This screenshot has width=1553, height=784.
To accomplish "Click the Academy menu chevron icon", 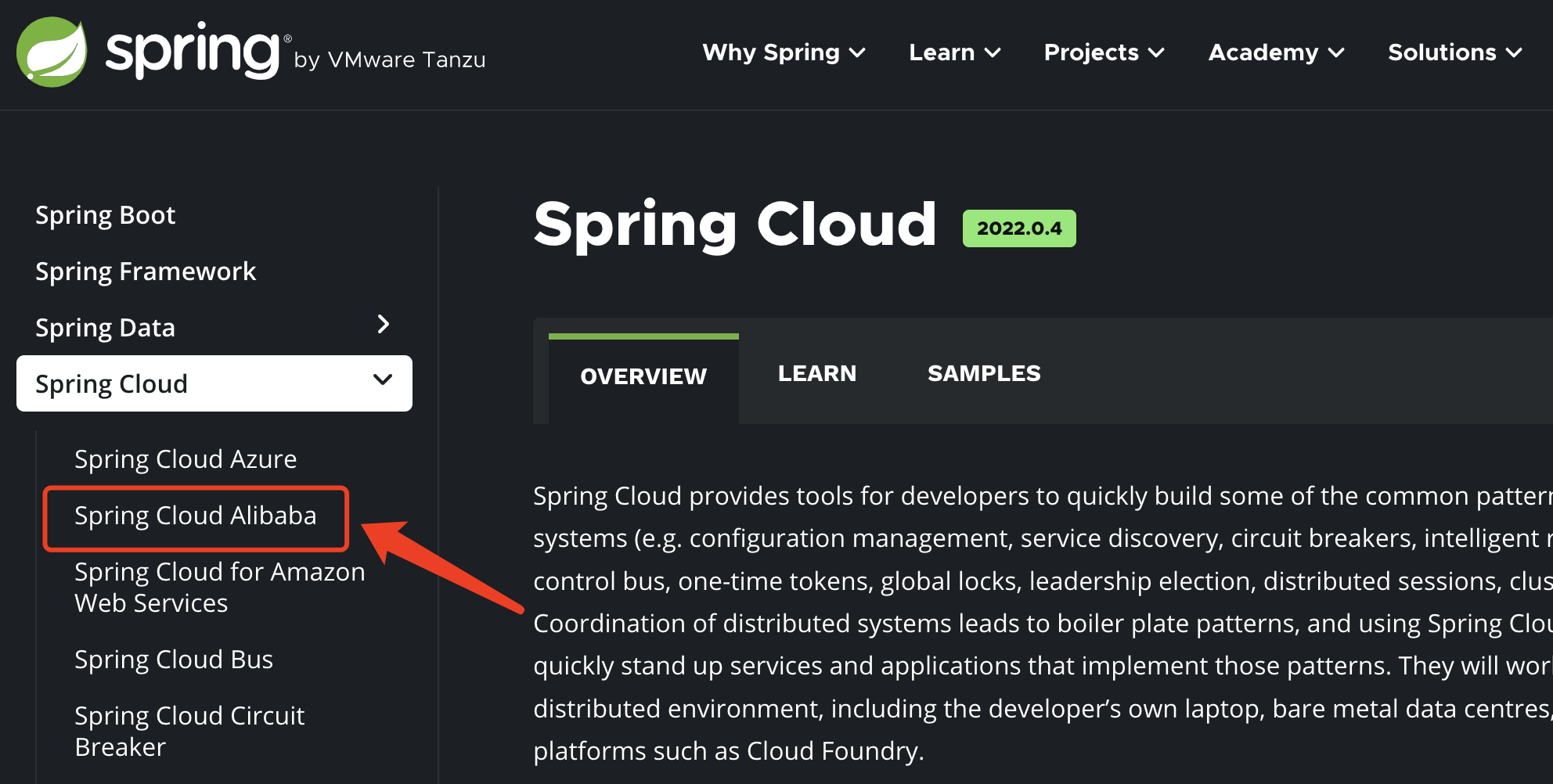I will pos(1336,53).
